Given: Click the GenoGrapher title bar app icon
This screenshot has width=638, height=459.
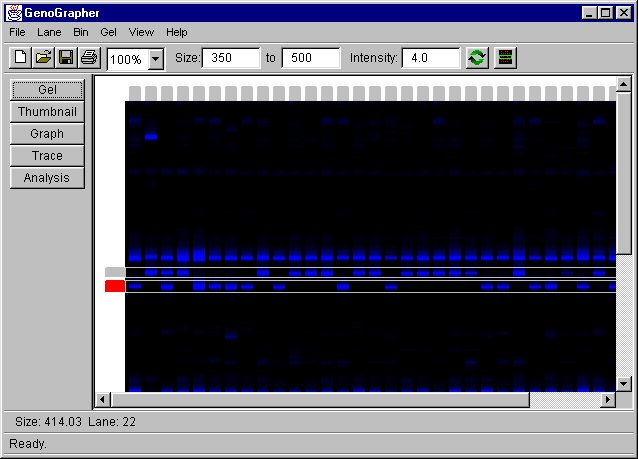Looking at the screenshot, I should (x=13, y=13).
